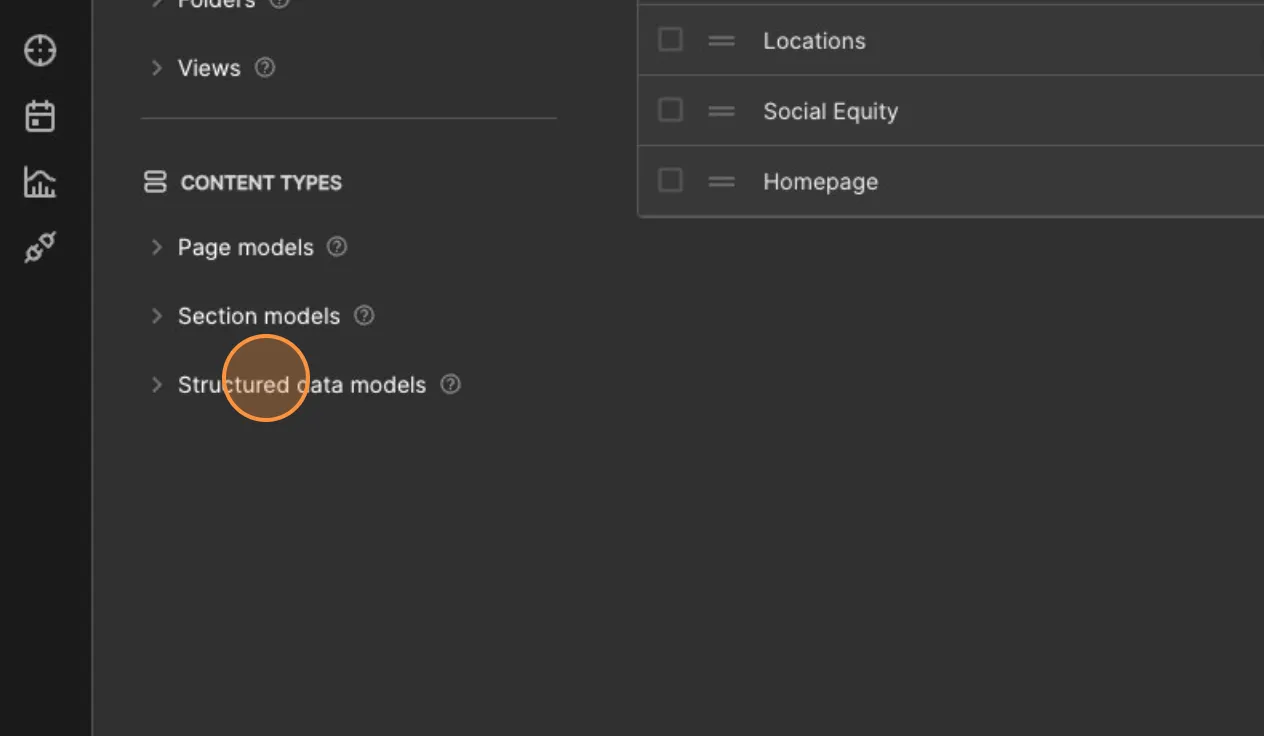Grab the drag handle on the Locations row
The image size is (1264, 736).
click(x=722, y=41)
